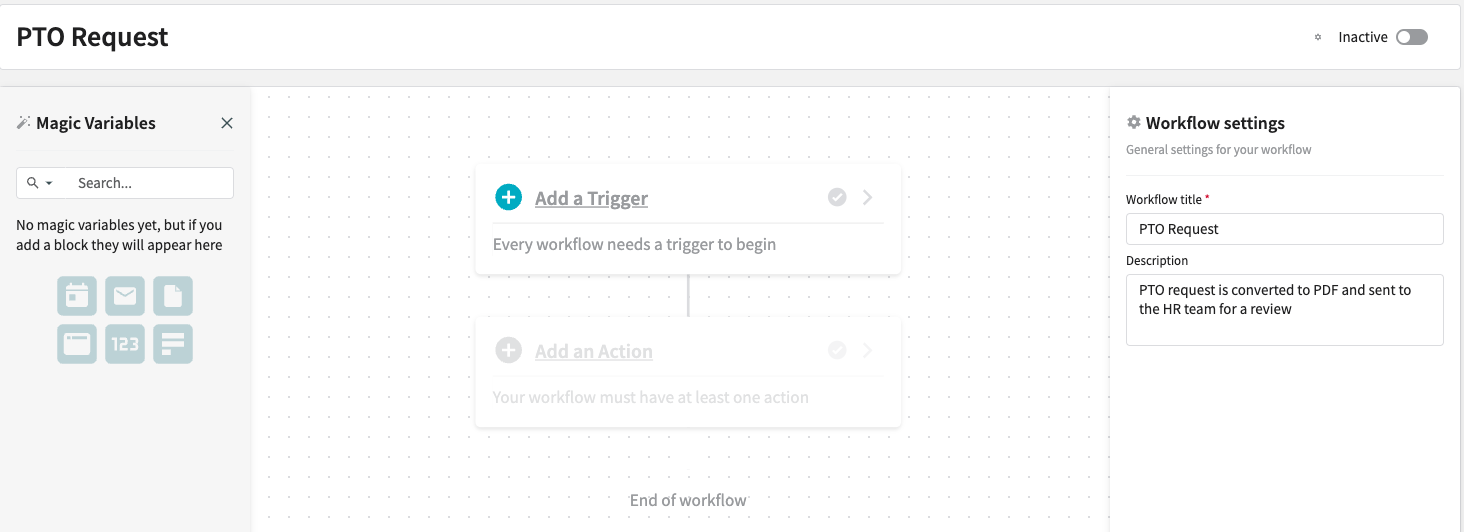1464x532 pixels.
Task: Click the teal plus icon on Add a Trigger
Action: (508, 197)
